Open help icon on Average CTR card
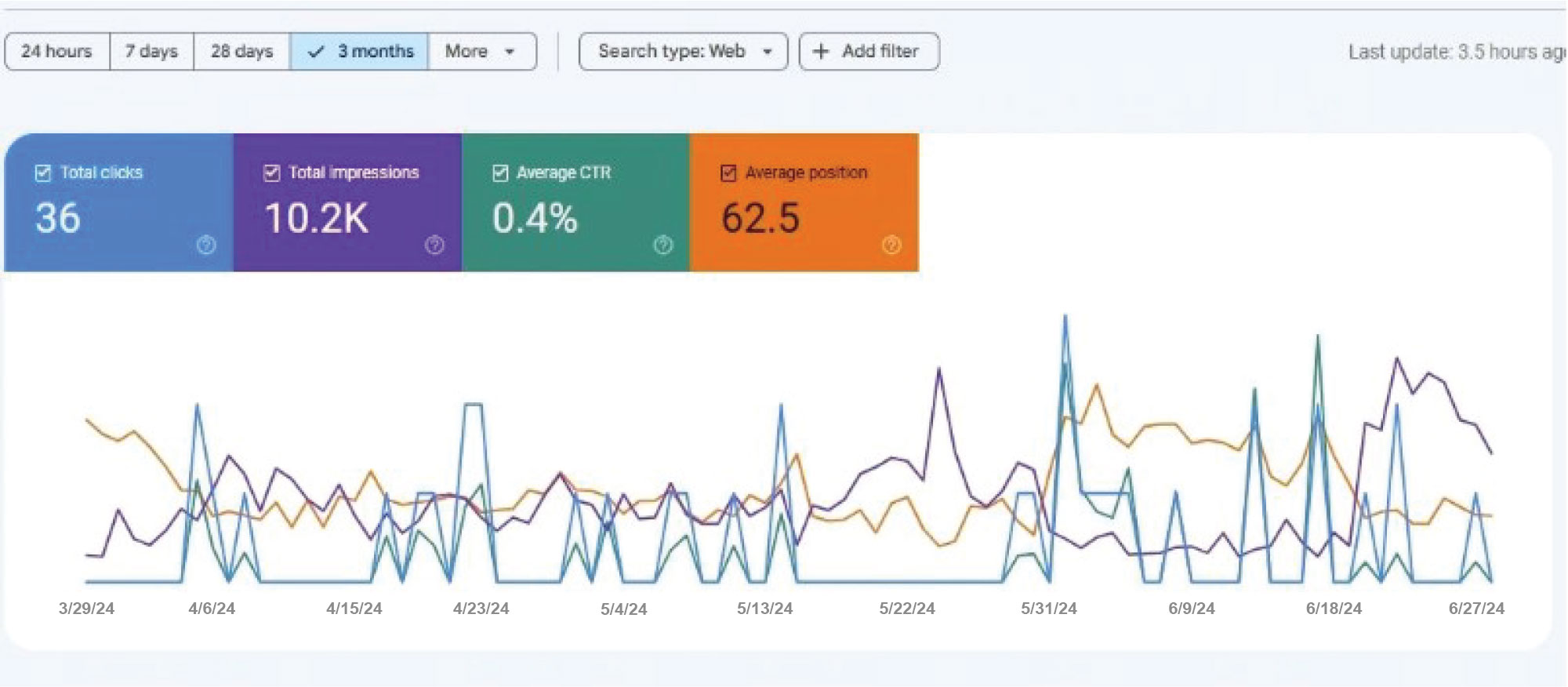Image resolution: width=1568 pixels, height=687 pixels. coord(663,245)
